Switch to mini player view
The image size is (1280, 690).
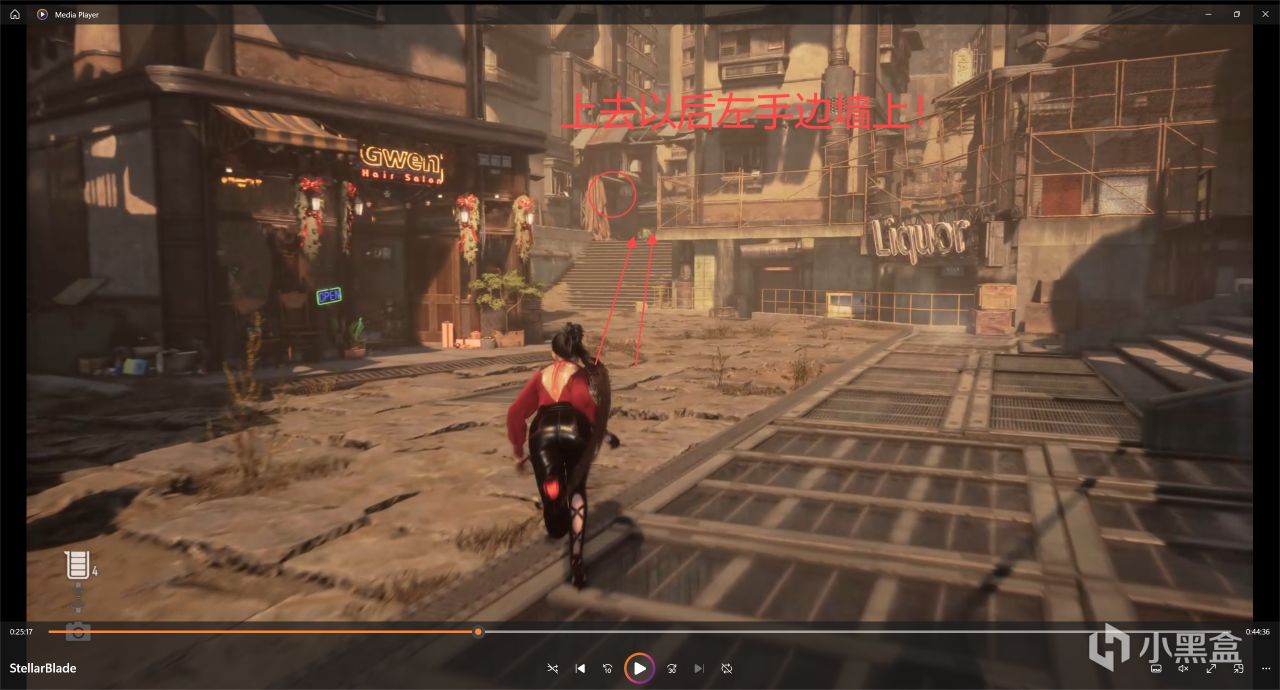click(1238, 668)
